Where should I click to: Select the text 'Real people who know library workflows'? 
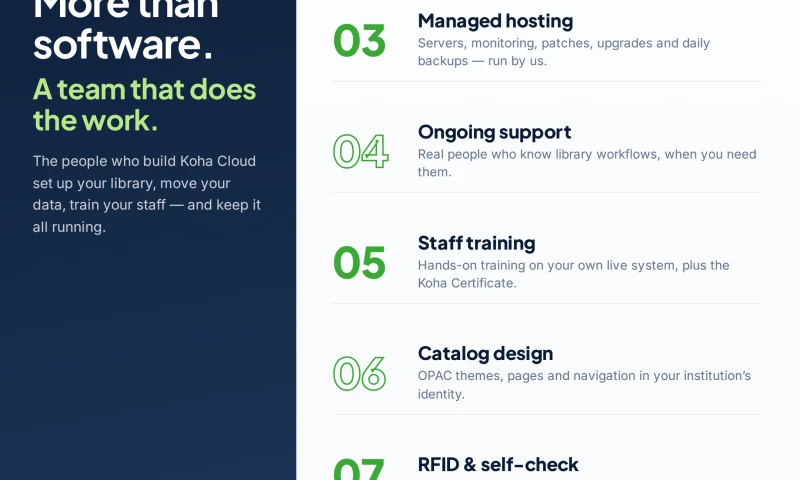click(538, 155)
